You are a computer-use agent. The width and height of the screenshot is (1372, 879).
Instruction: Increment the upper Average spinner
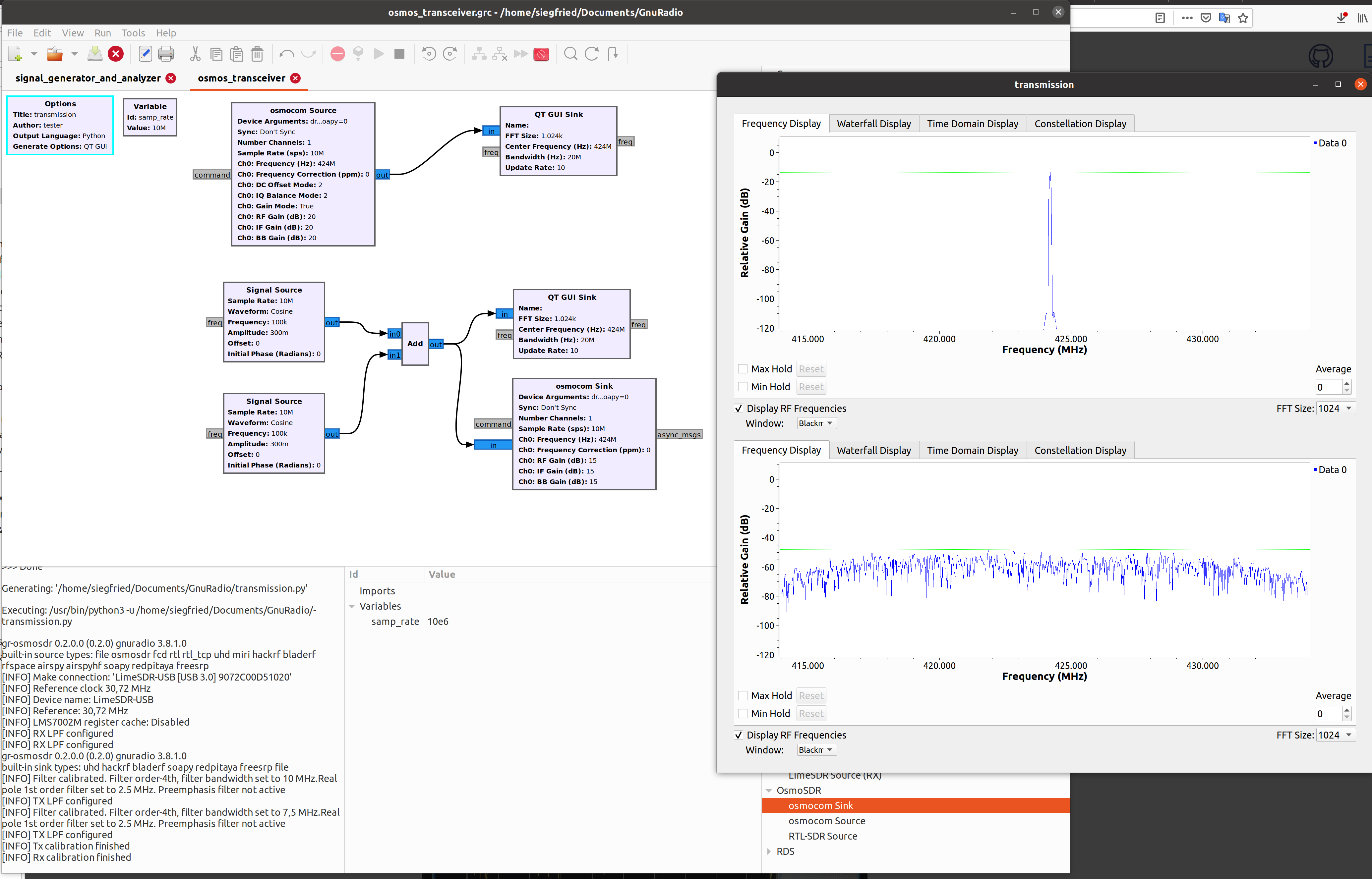[1347, 383]
